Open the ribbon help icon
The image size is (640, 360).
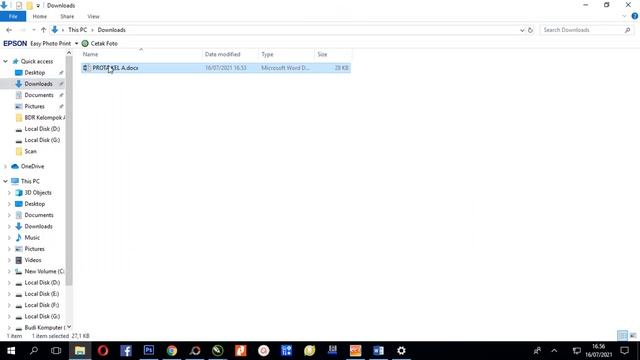(635, 16)
